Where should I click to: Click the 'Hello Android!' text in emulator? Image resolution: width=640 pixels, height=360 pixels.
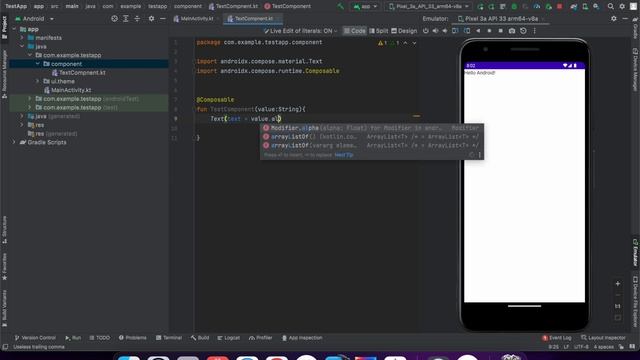pyautogui.click(x=480, y=73)
